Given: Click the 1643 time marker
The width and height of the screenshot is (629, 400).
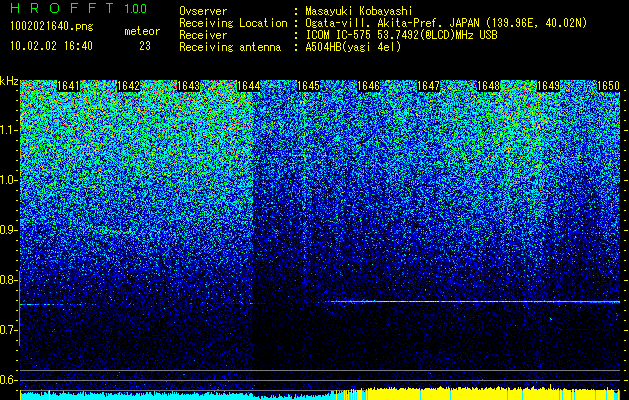Looking at the screenshot, I should [189, 86].
